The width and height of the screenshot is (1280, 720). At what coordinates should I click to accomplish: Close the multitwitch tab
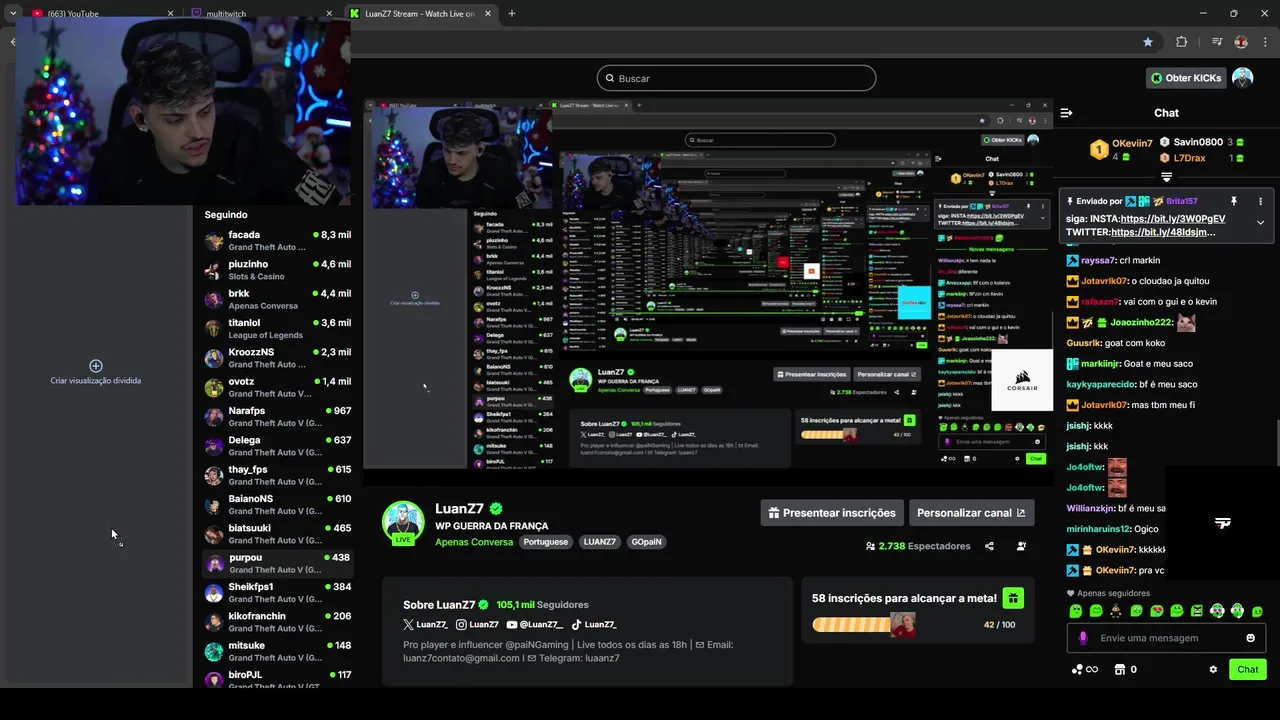(x=330, y=14)
